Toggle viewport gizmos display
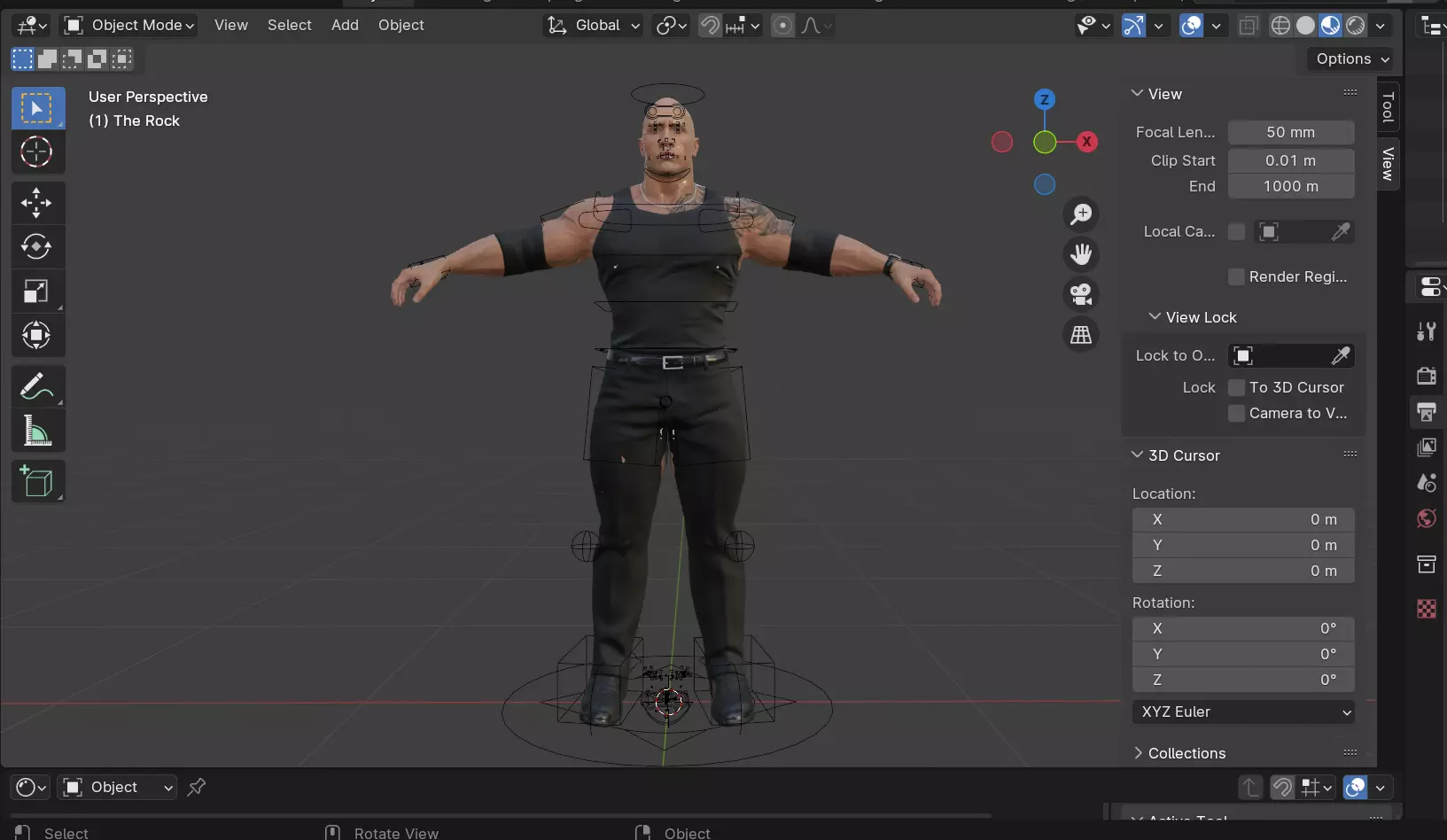This screenshot has width=1447, height=840. point(1133,26)
